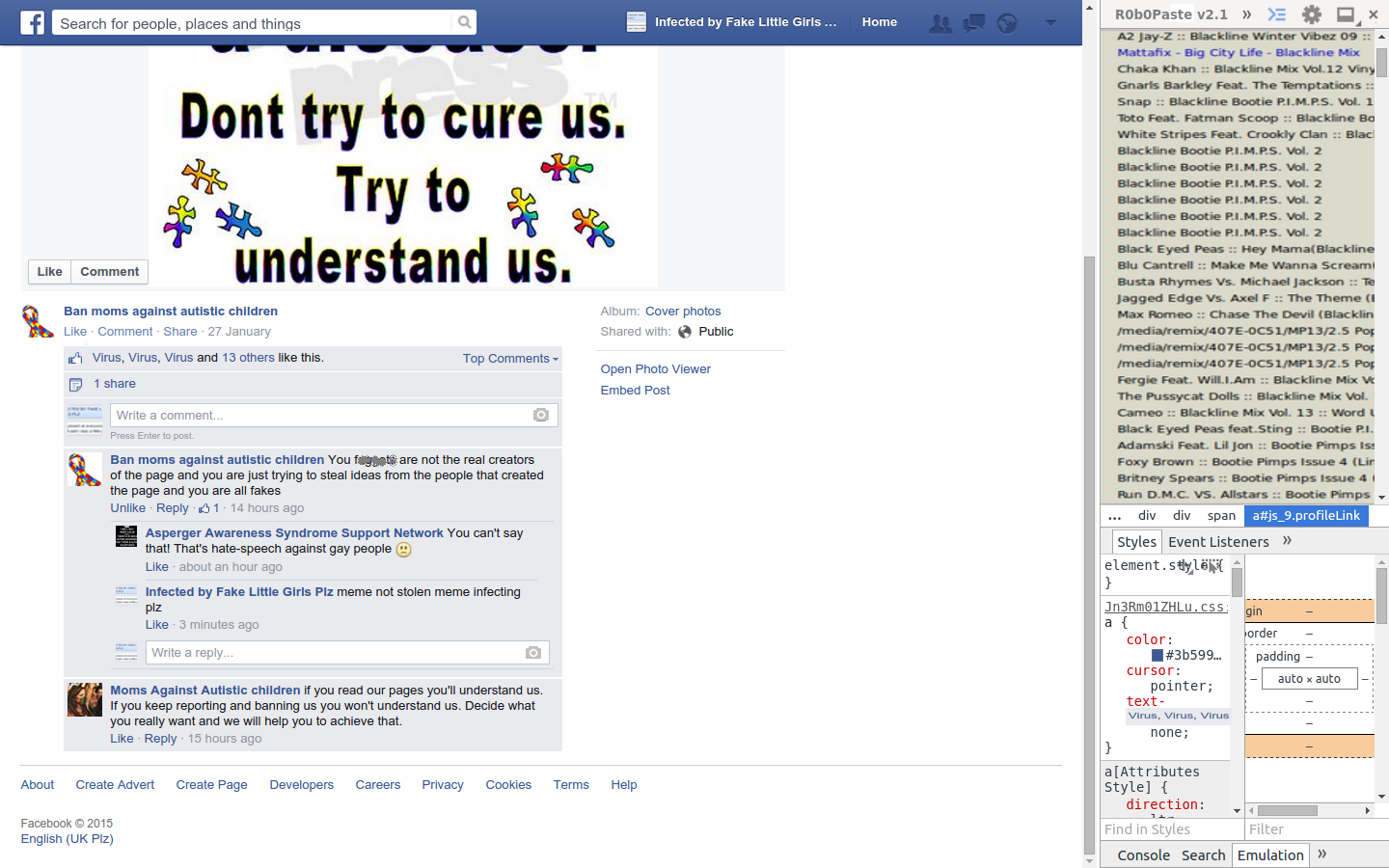
Task: Select a#js_9.profileLink breadcrumb
Action: click(1306, 516)
